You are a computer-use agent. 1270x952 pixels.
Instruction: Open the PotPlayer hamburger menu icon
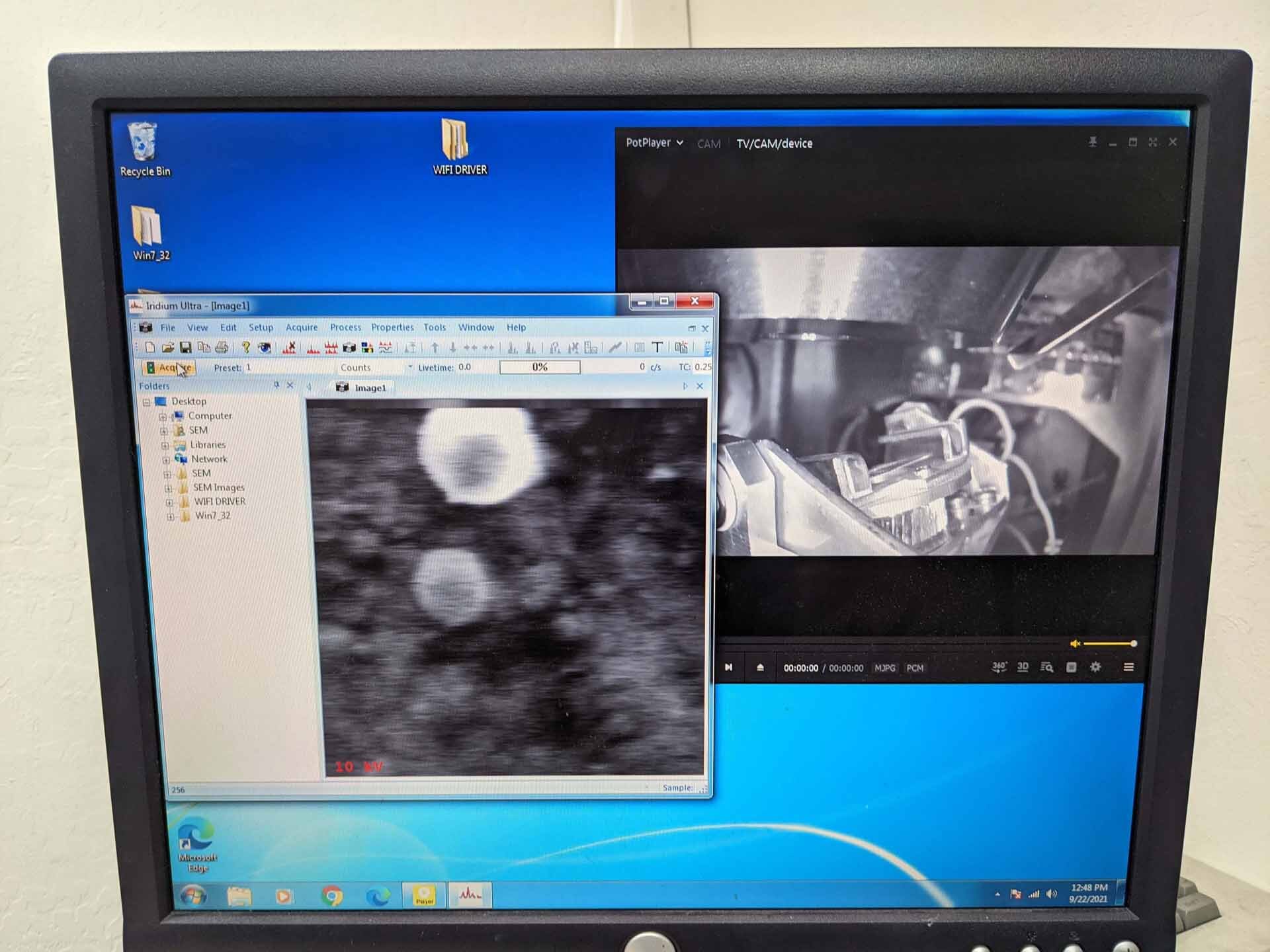pos(1128,667)
